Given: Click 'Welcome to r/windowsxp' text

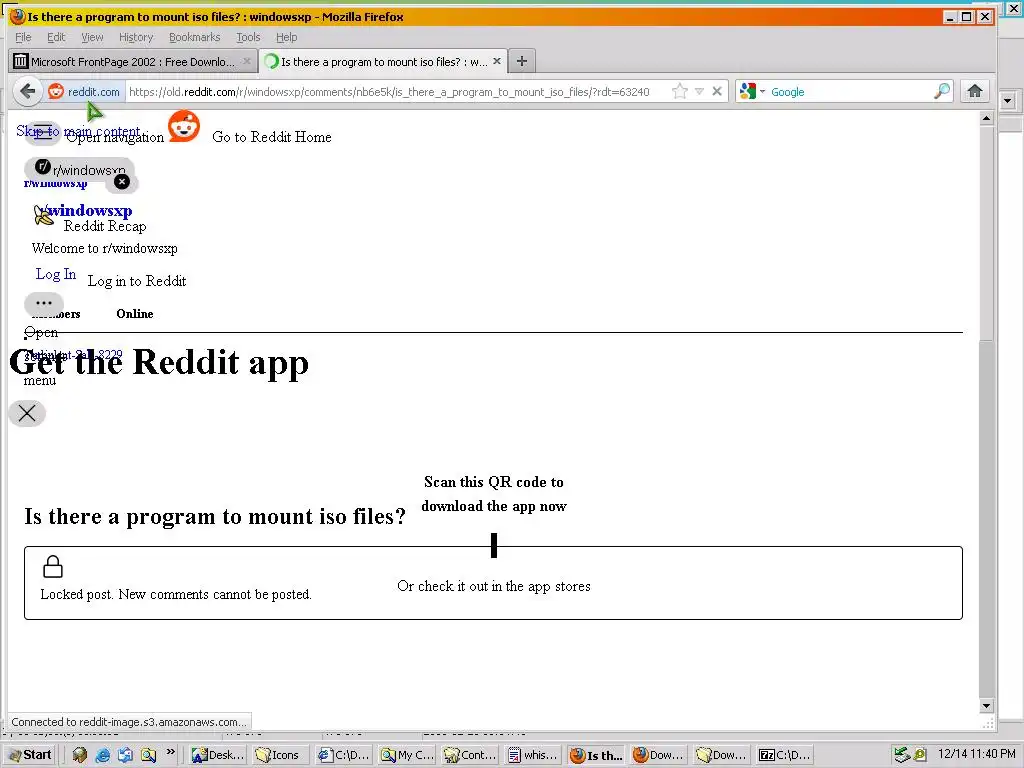Looking at the screenshot, I should tap(104, 248).
